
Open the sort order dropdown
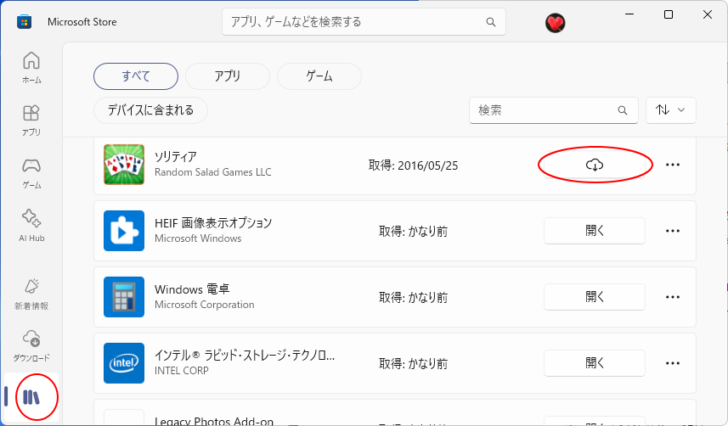670,110
